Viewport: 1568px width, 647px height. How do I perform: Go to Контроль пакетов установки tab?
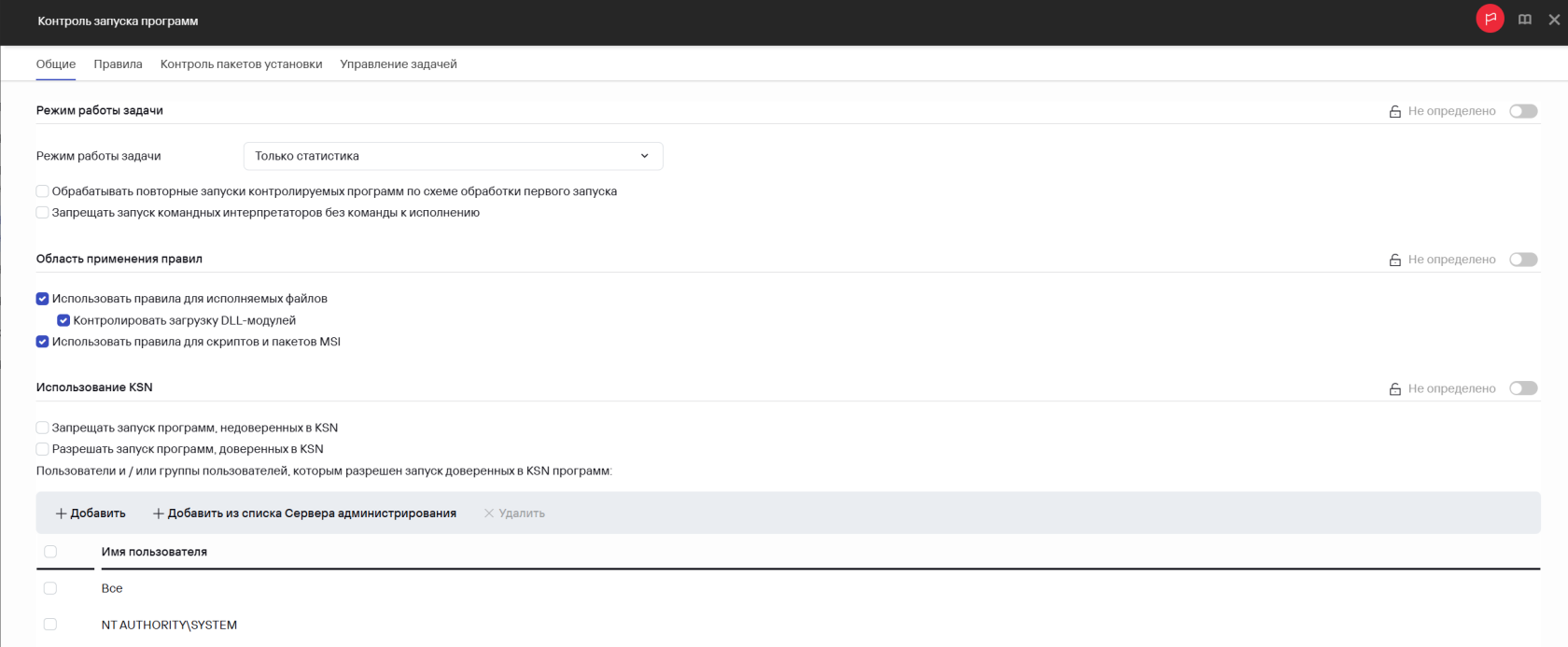coord(241,64)
